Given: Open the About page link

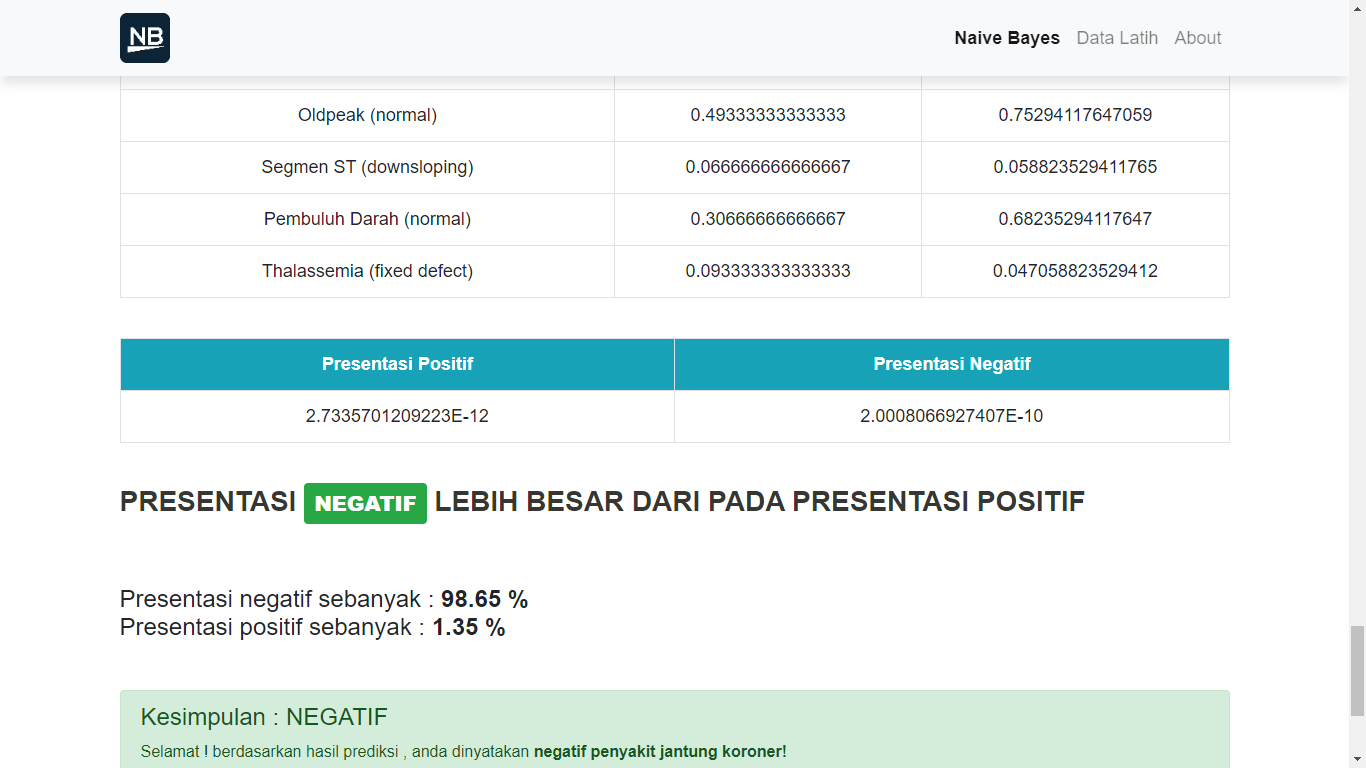Looking at the screenshot, I should 1197,38.
